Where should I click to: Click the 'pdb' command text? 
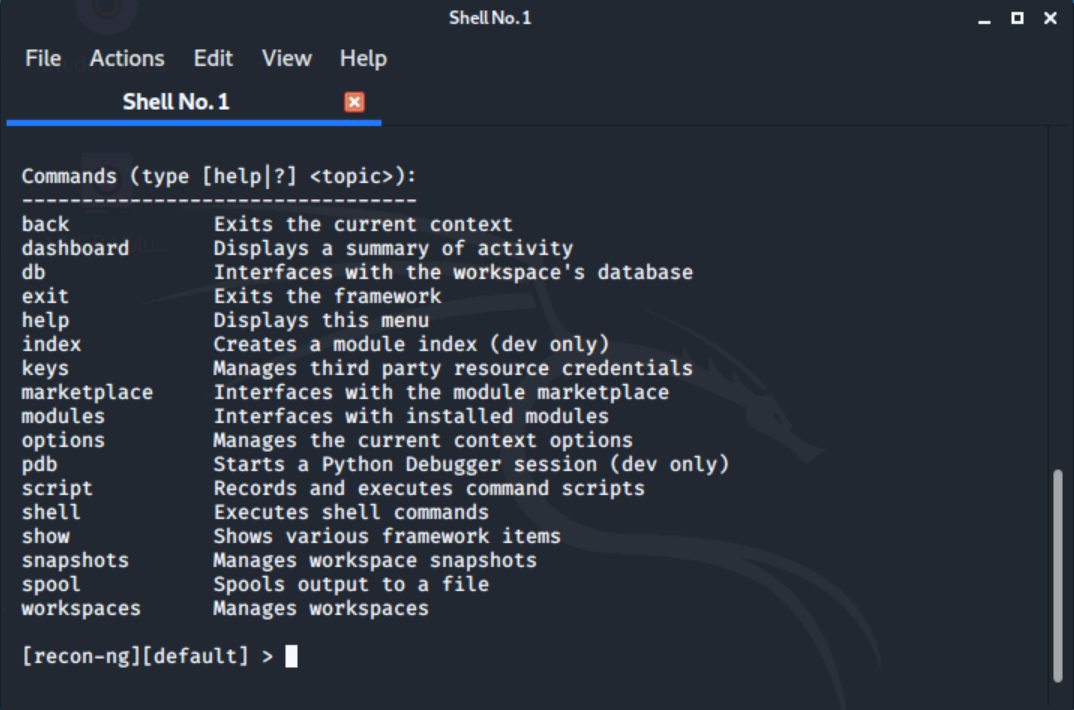coord(40,464)
